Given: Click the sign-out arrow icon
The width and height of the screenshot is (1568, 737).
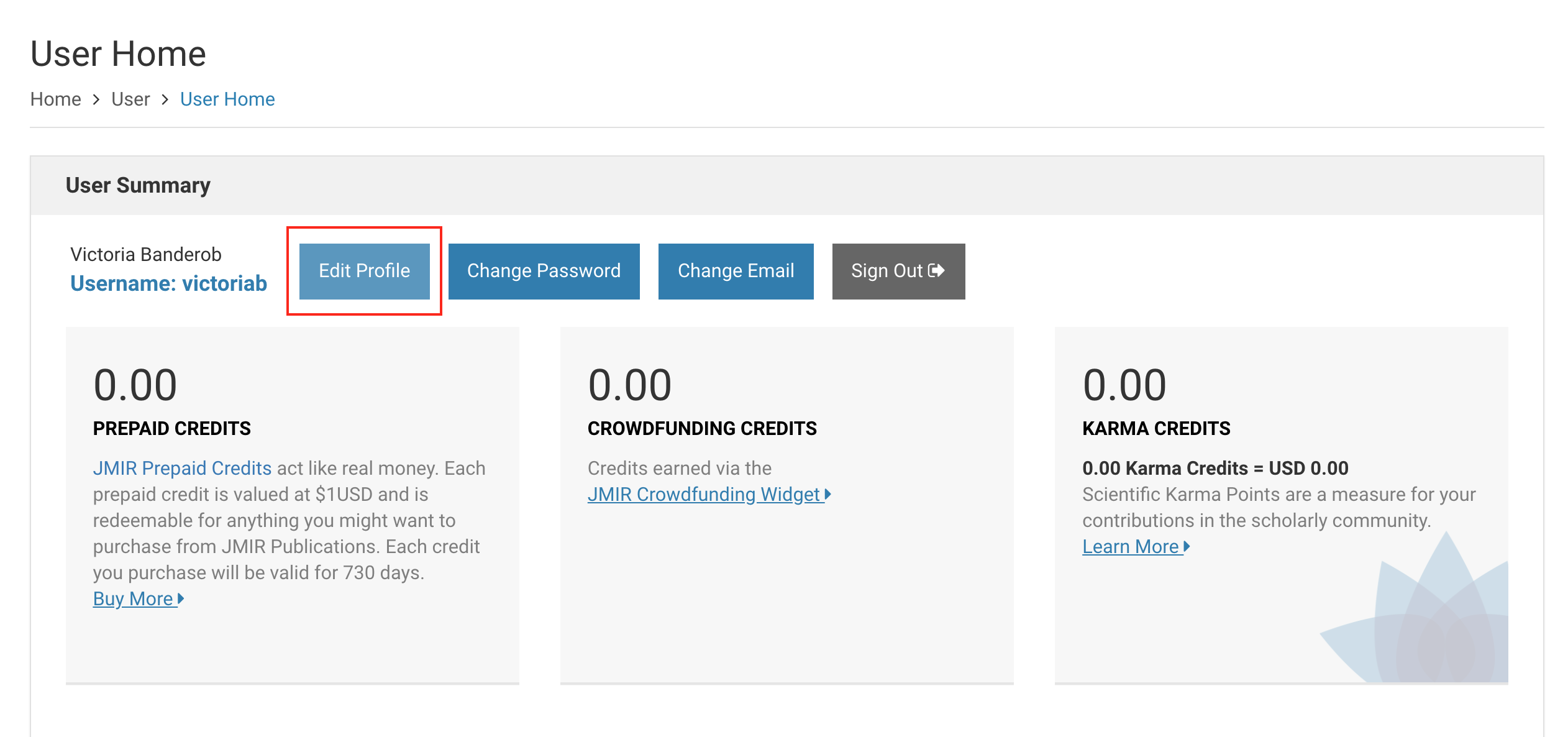Looking at the screenshot, I should [936, 270].
